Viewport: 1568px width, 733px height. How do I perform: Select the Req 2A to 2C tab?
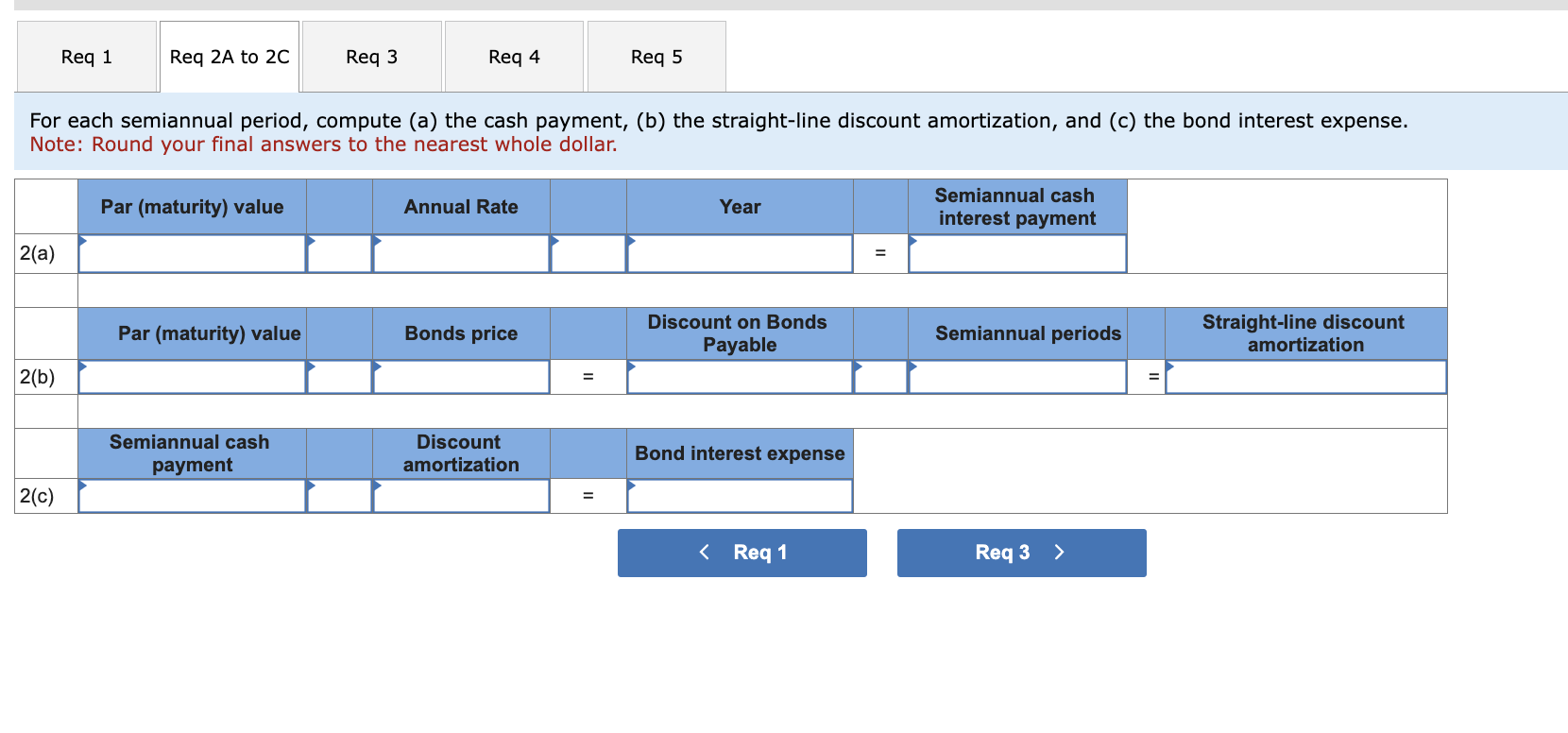(229, 57)
